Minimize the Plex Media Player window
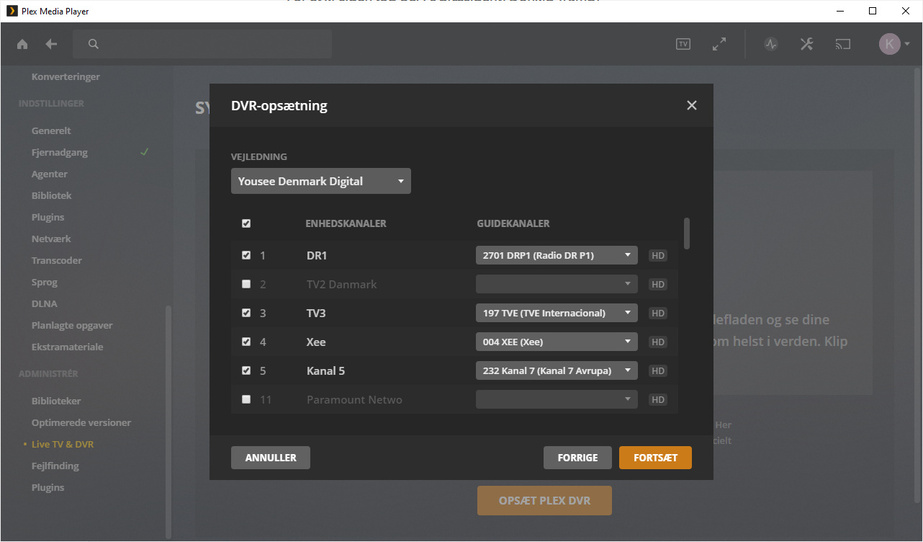This screenshot has height=542, width=923. tap(840, 11)
